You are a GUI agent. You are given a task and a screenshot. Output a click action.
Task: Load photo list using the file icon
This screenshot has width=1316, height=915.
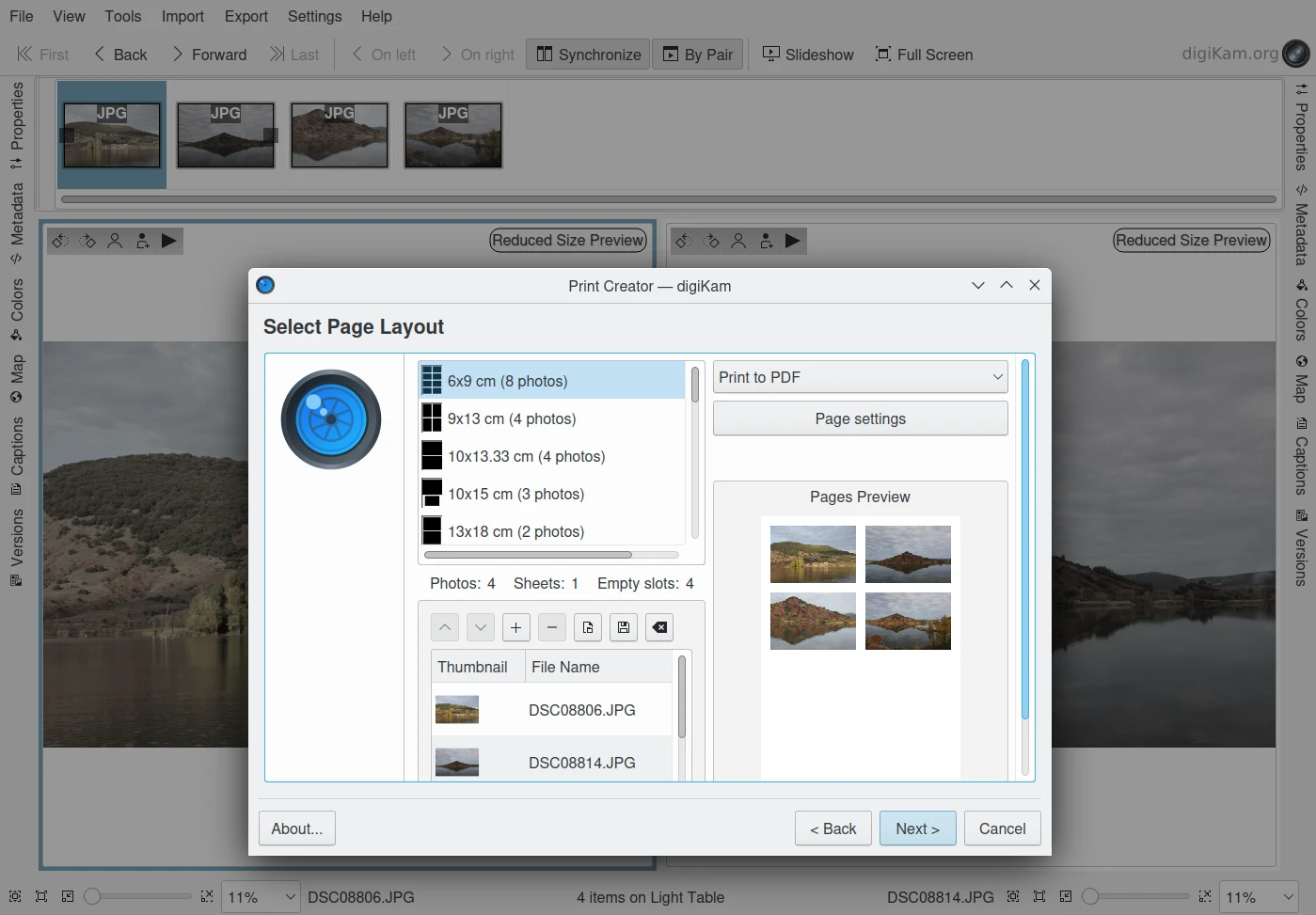coord(588,627)
